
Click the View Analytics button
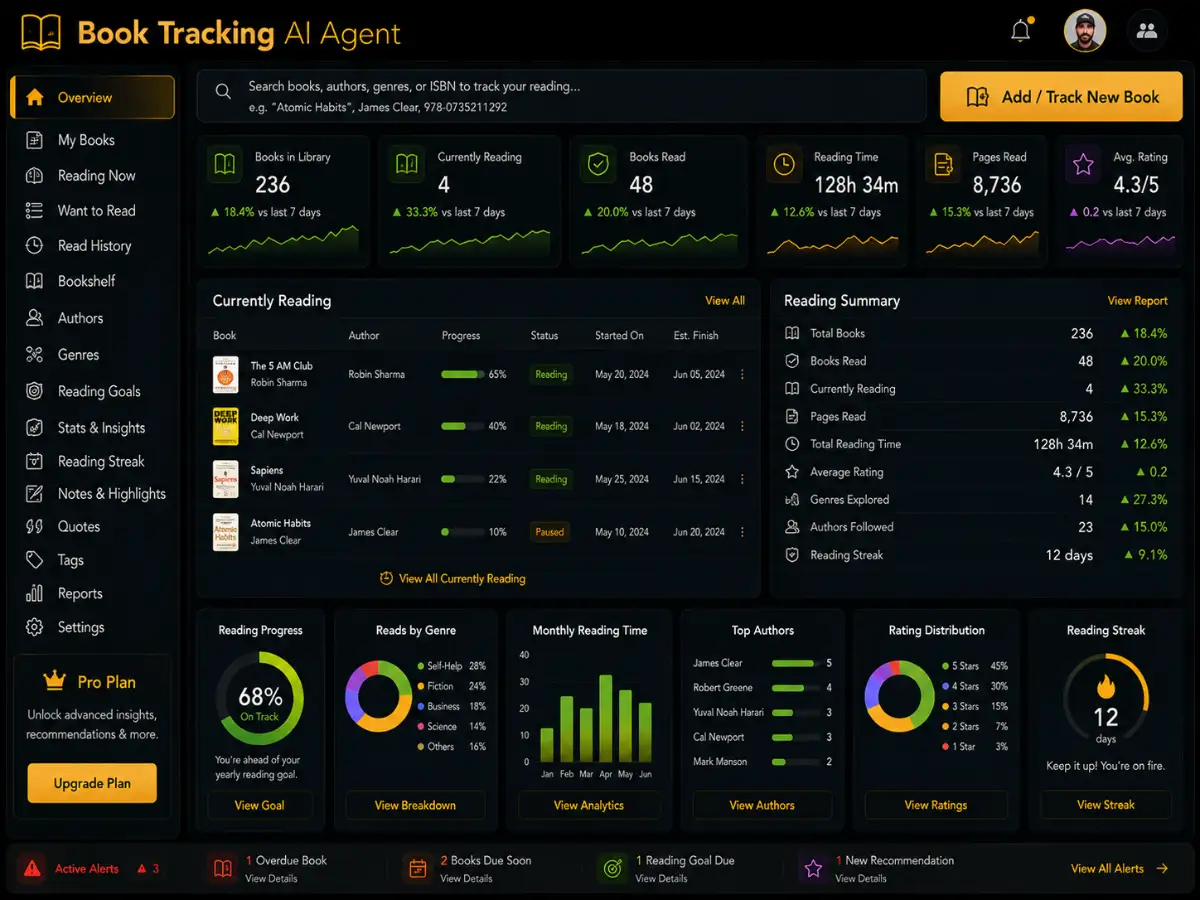589,805
